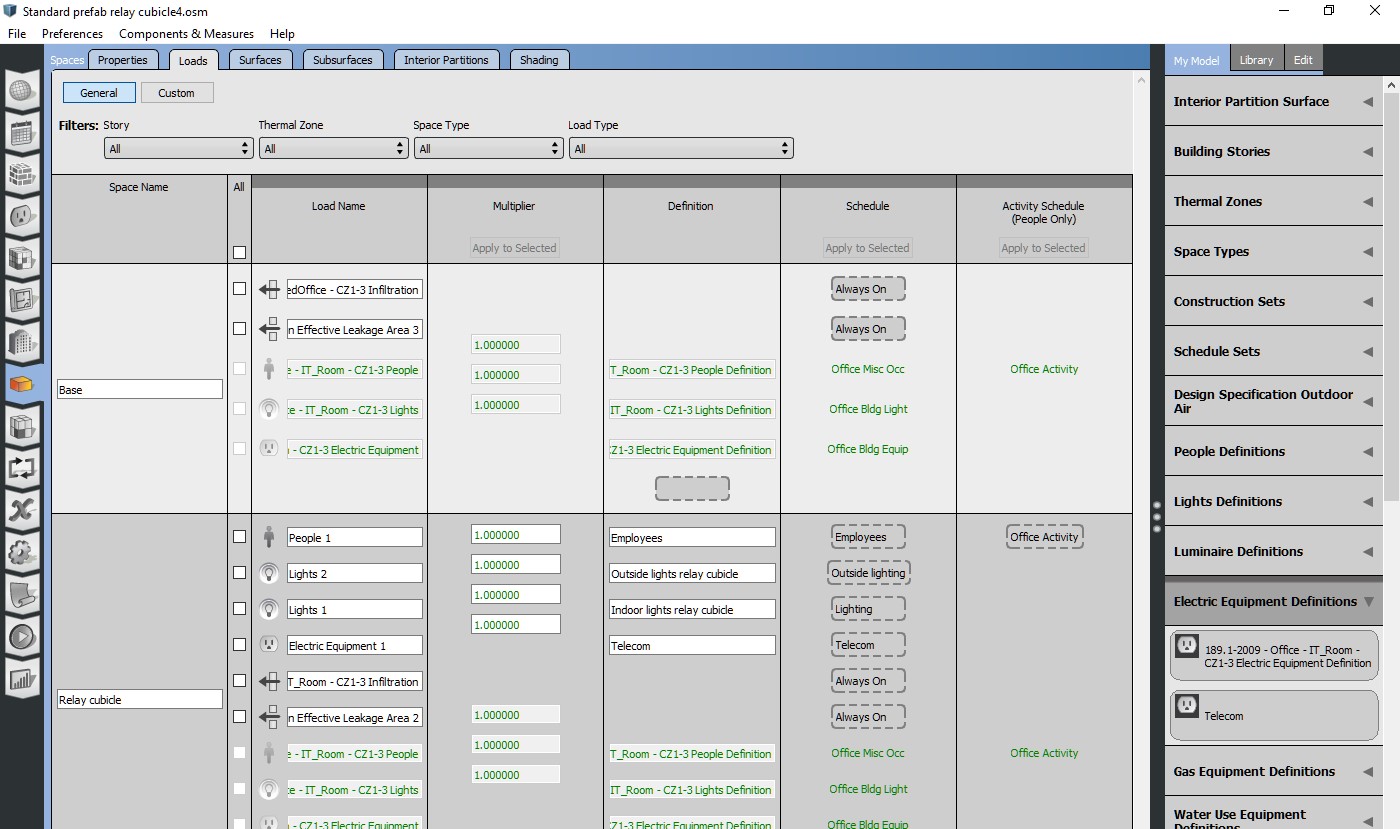This screenshot has height=829, width=1400.
Task: Open the Site tab in left sidebar
Action: 21,92
